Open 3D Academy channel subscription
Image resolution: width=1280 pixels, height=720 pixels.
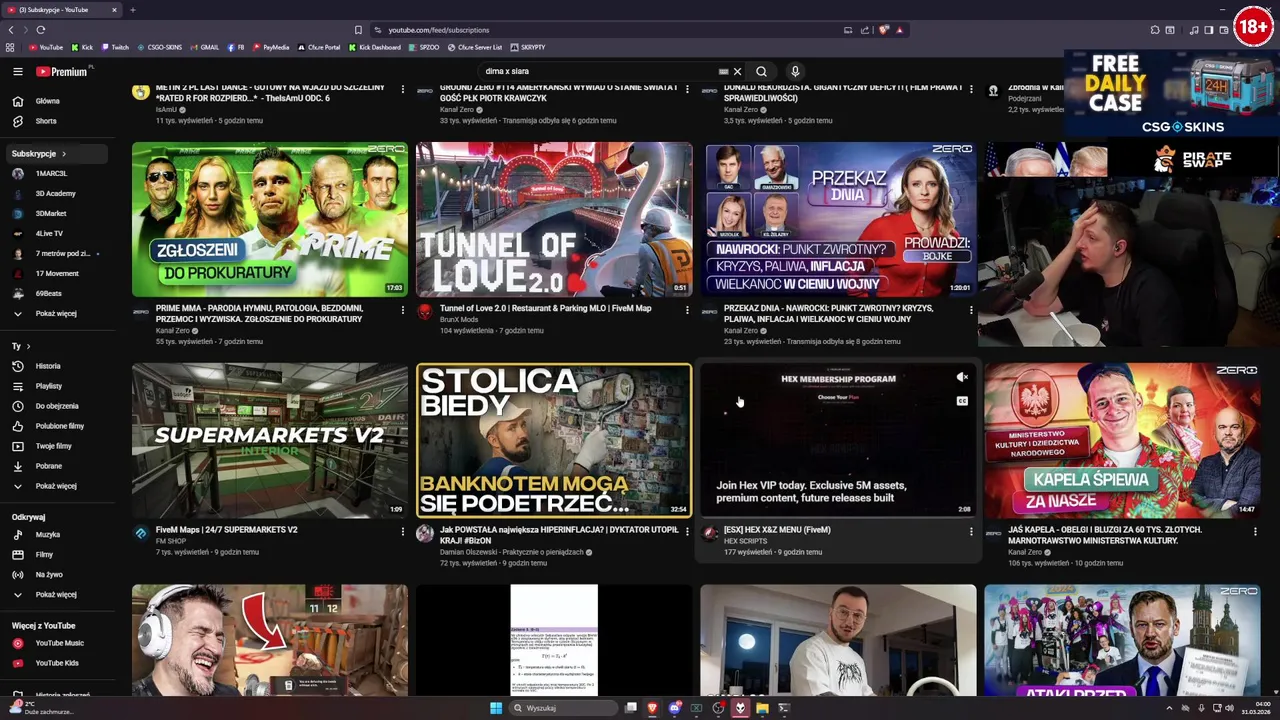[x=55, y=193]
